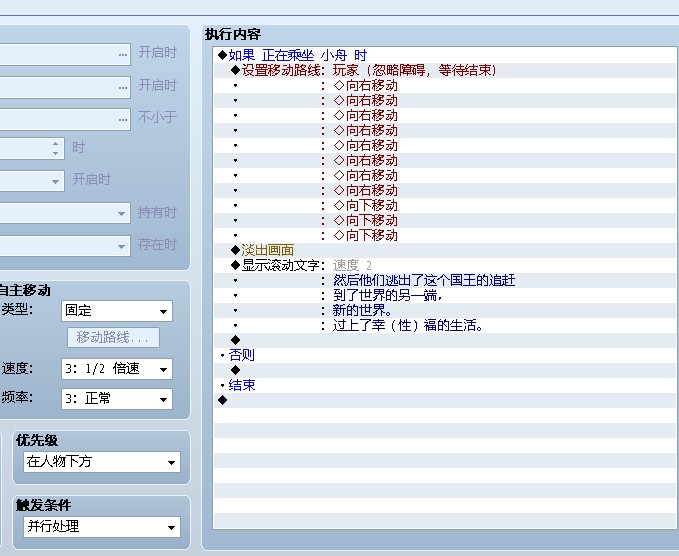Open the 优先级 dropdown showing 在人物下方
This screenshot has height=556, width=679.
coord(102,462)
